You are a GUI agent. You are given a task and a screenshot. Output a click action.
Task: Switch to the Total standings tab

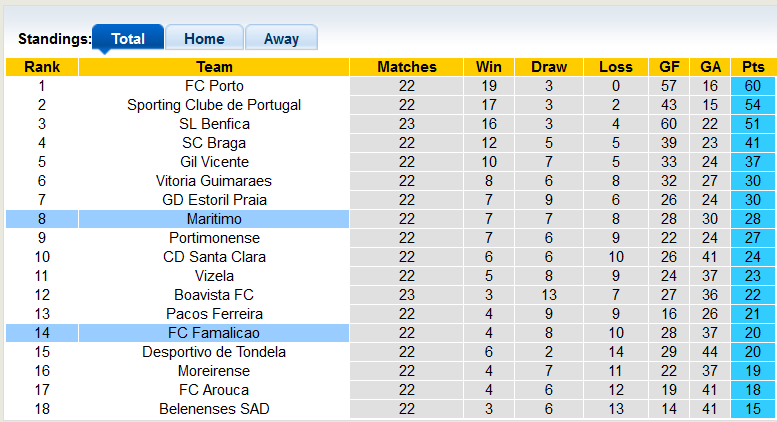point(128,39)
